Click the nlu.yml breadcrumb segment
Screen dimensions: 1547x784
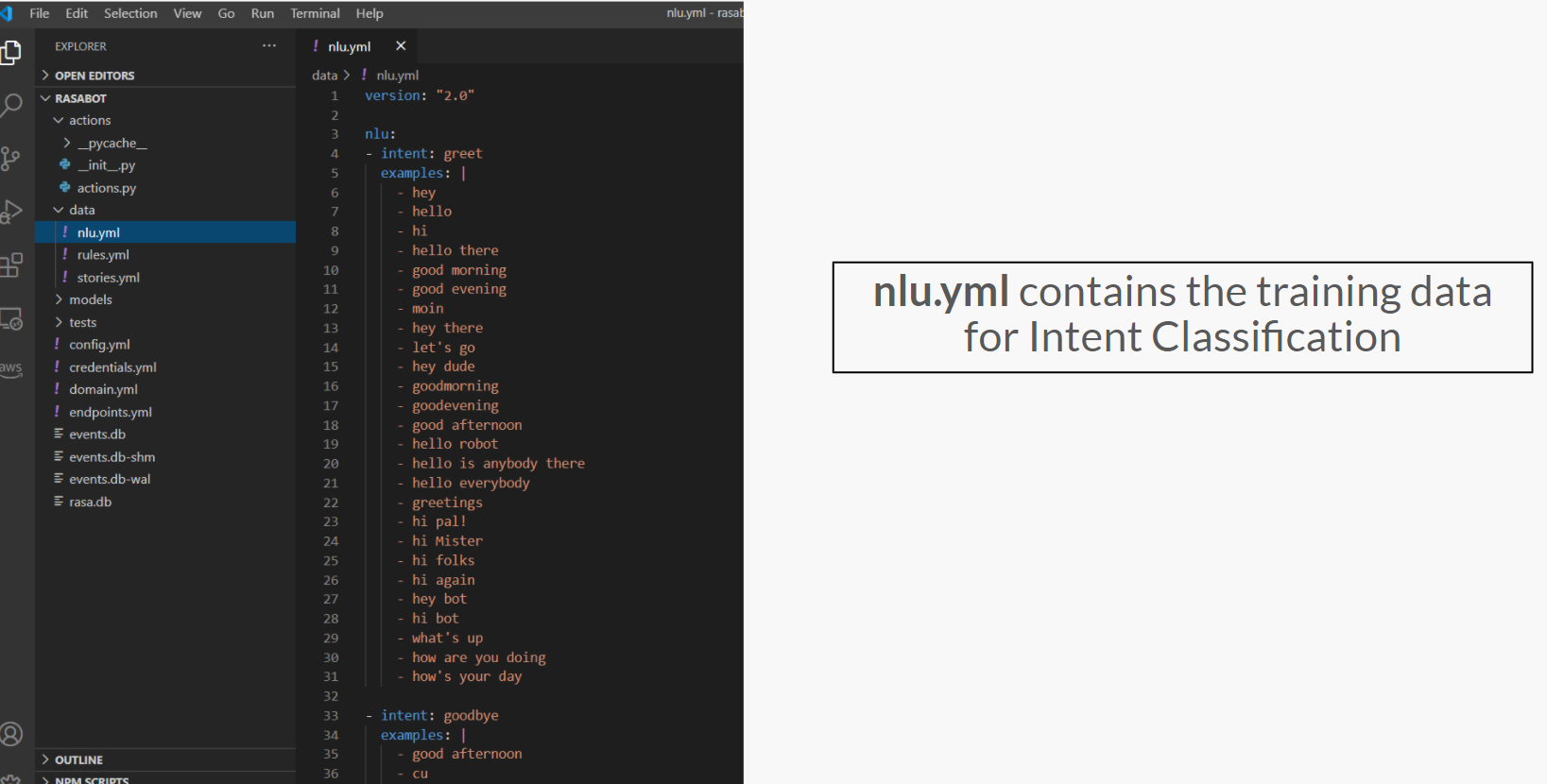[397, 76]
